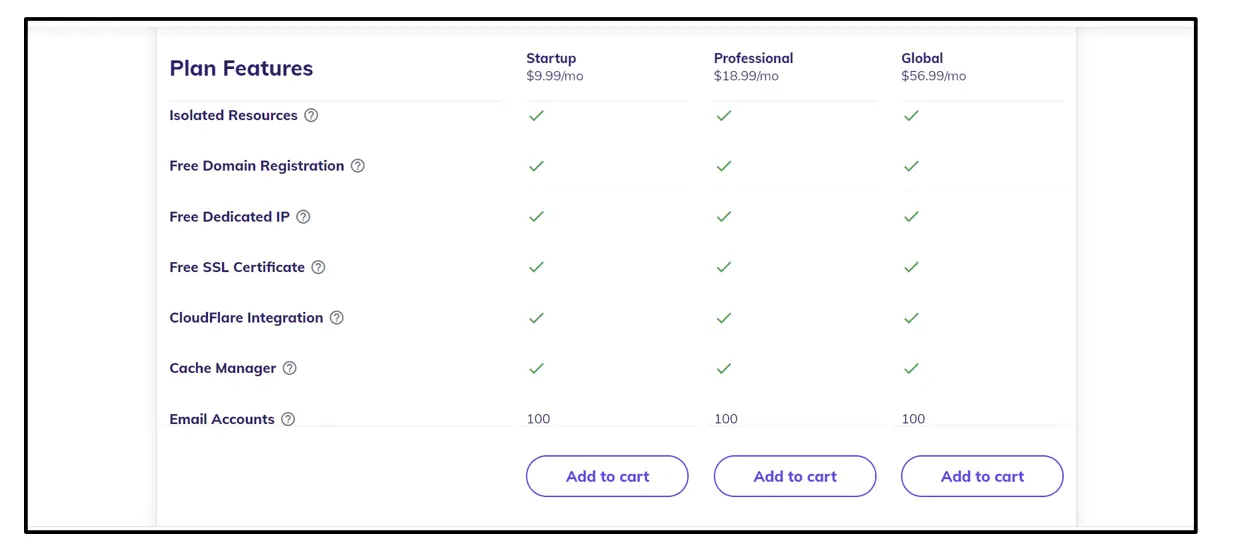
Task: Click the question mark beside Free SSL Certificate
Action: [x=318, y=267]
